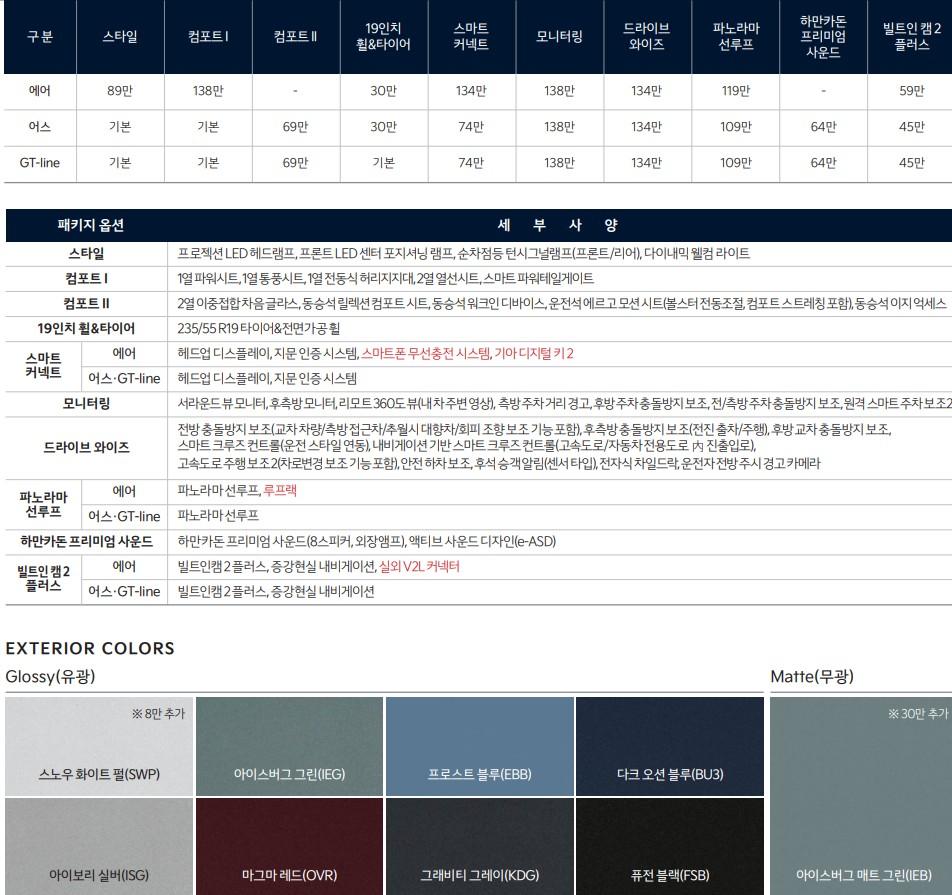Select the 스노우 화이트 펄(SWP) color swatch
This screenshot has width=952, height=895.
98,744
